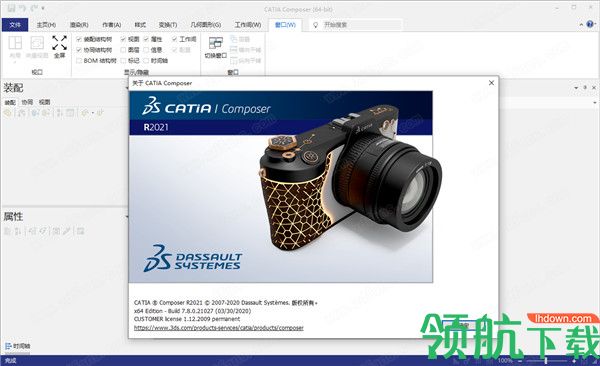
Task: Toggle the 装配结构树 checkbox
Action: click(x=79, y=39)
